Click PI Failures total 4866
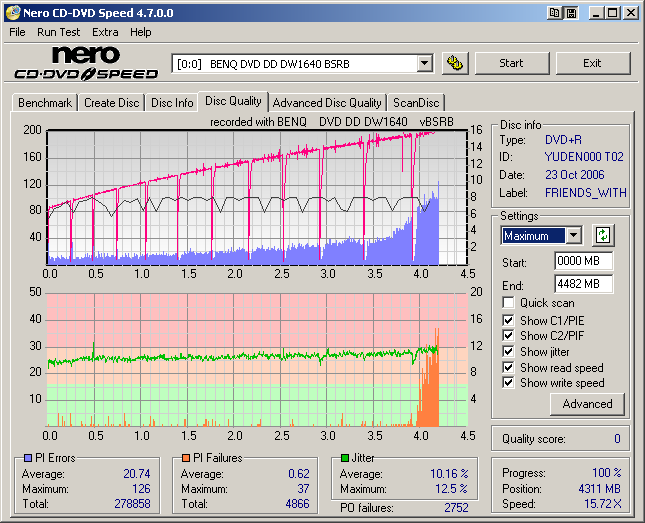 pyautogui.click(x=297, y=504)
